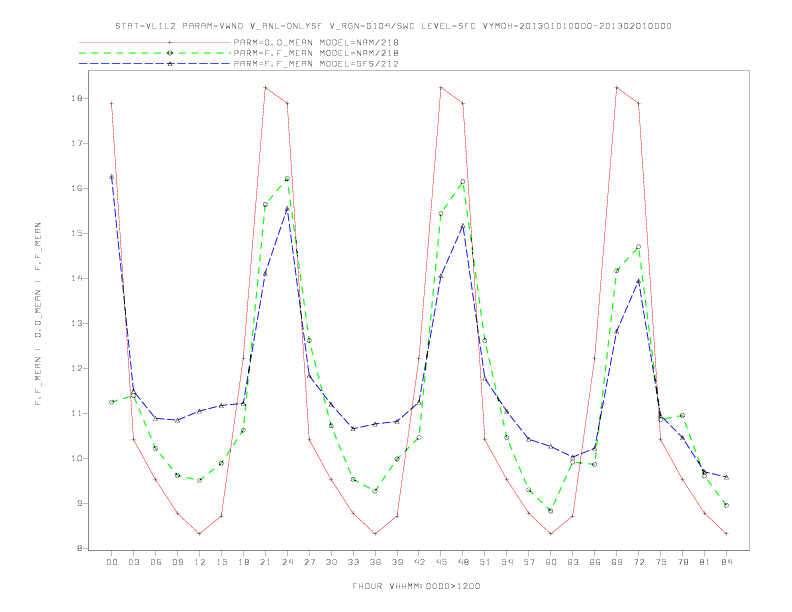
Task: Click green NAM circle marker at forecast hour 00
Action: pos(112,402)
